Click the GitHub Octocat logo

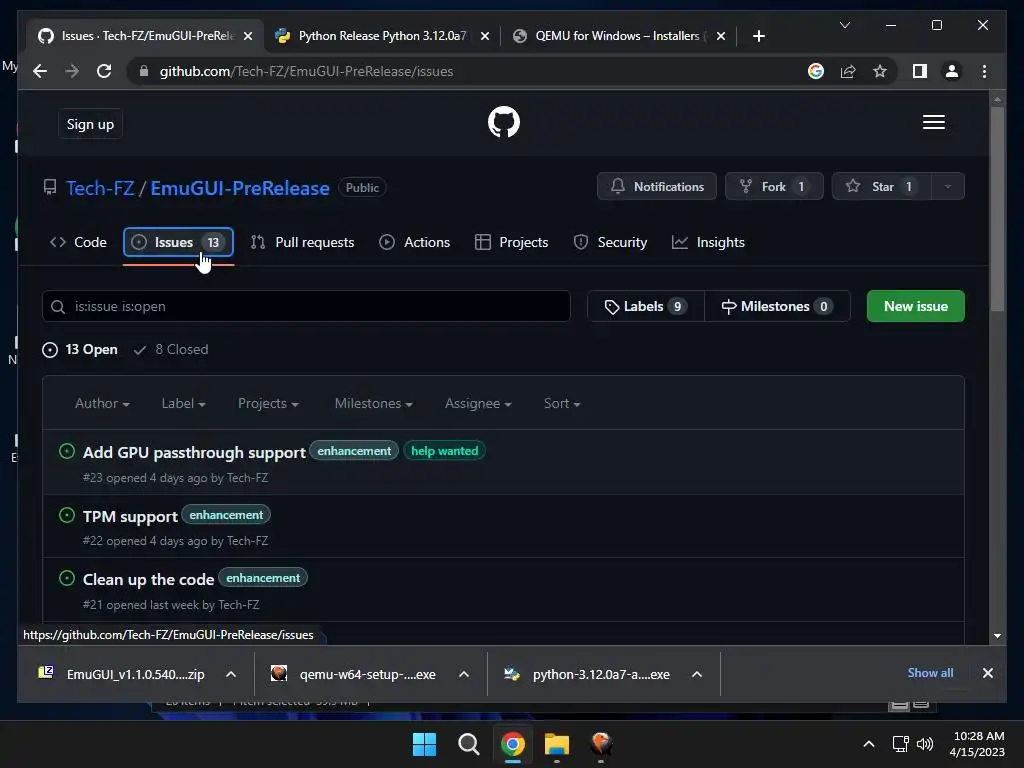point(504,122)
